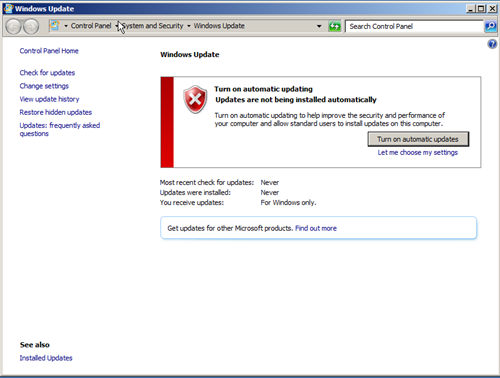Open the address bar history dropdown

coord(319,26)
